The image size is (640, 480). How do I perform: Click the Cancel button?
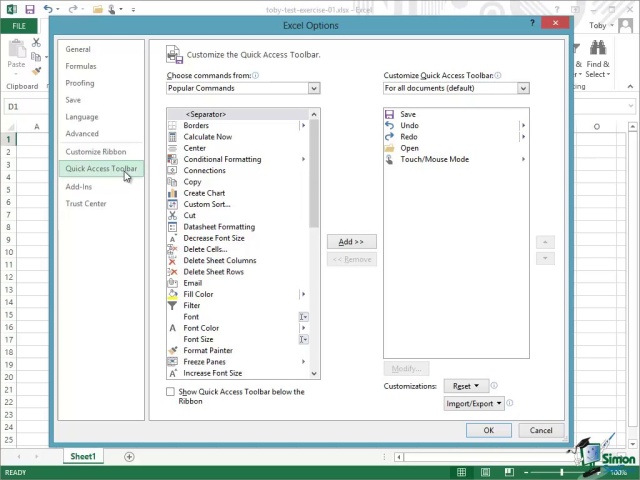541,430
